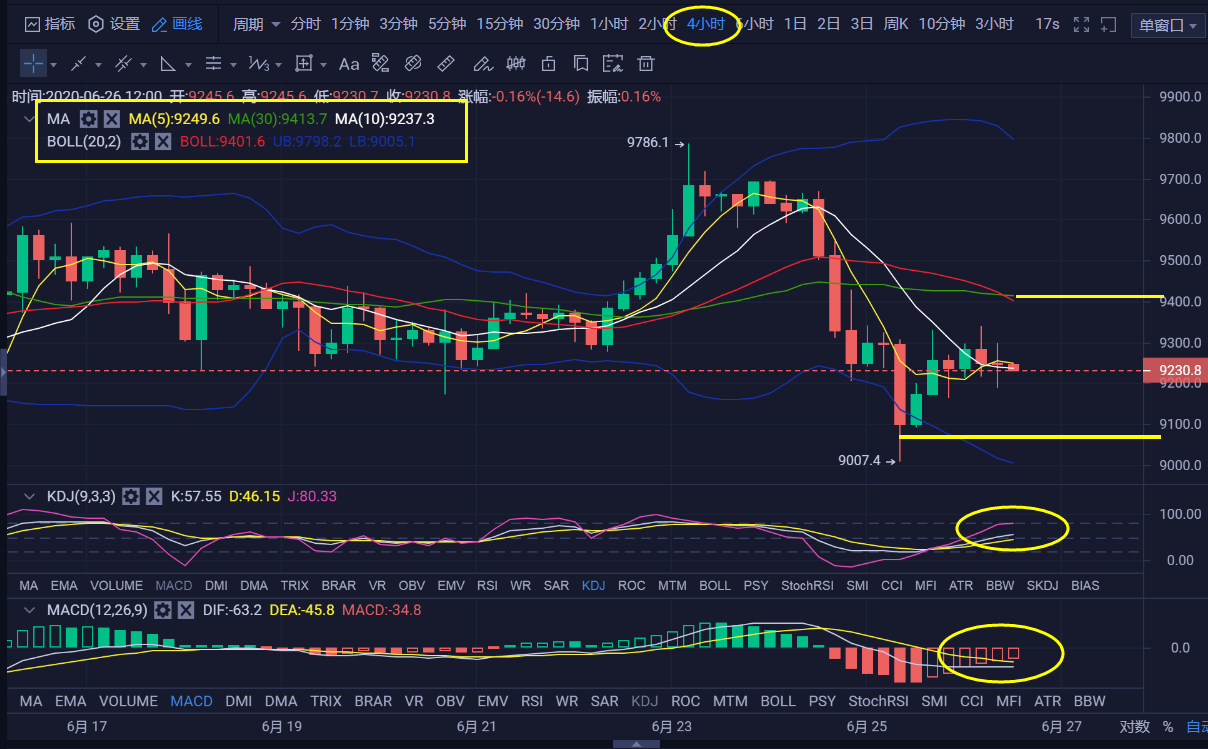
Task: Remove the BOLL indicator with X
Action: 162,141
